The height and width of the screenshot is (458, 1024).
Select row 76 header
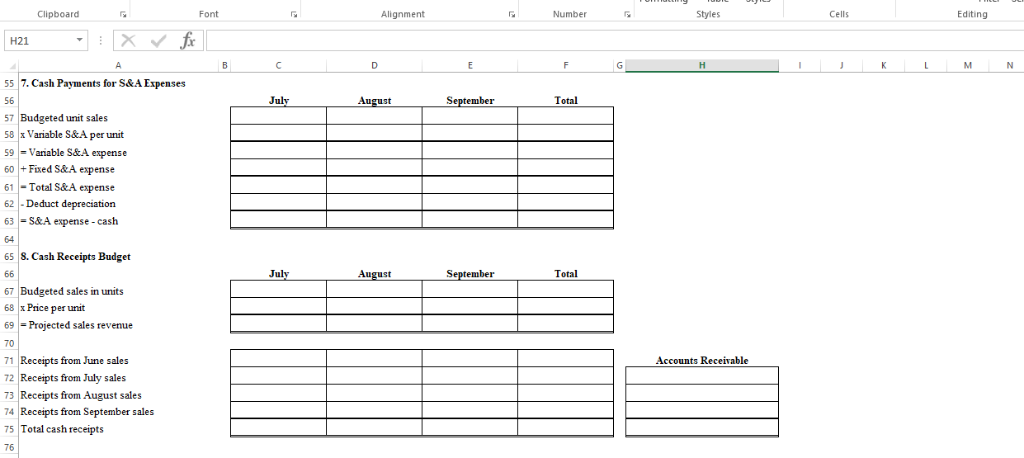point(9,447)
